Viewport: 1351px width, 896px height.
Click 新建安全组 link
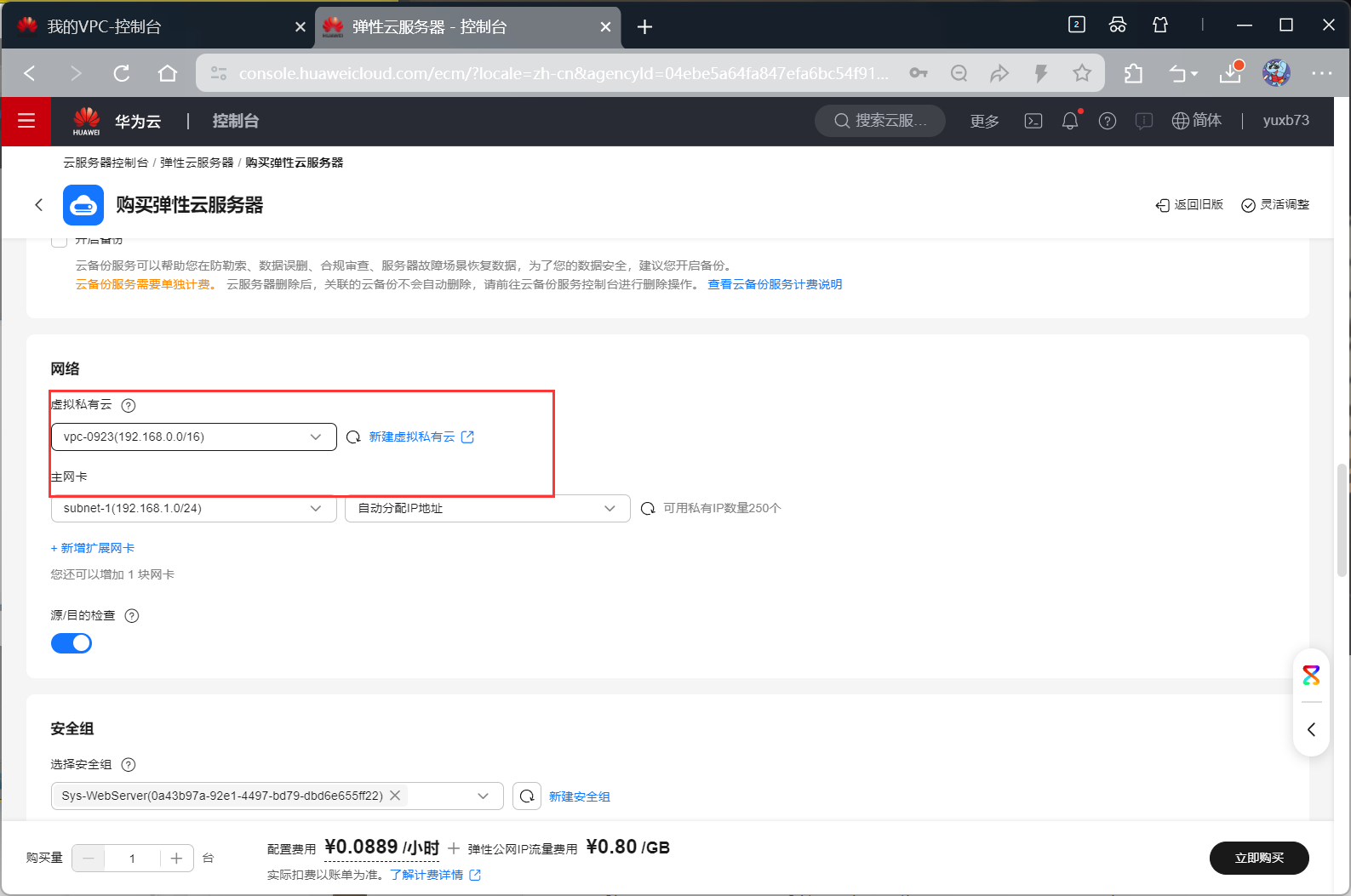(579, 796)
